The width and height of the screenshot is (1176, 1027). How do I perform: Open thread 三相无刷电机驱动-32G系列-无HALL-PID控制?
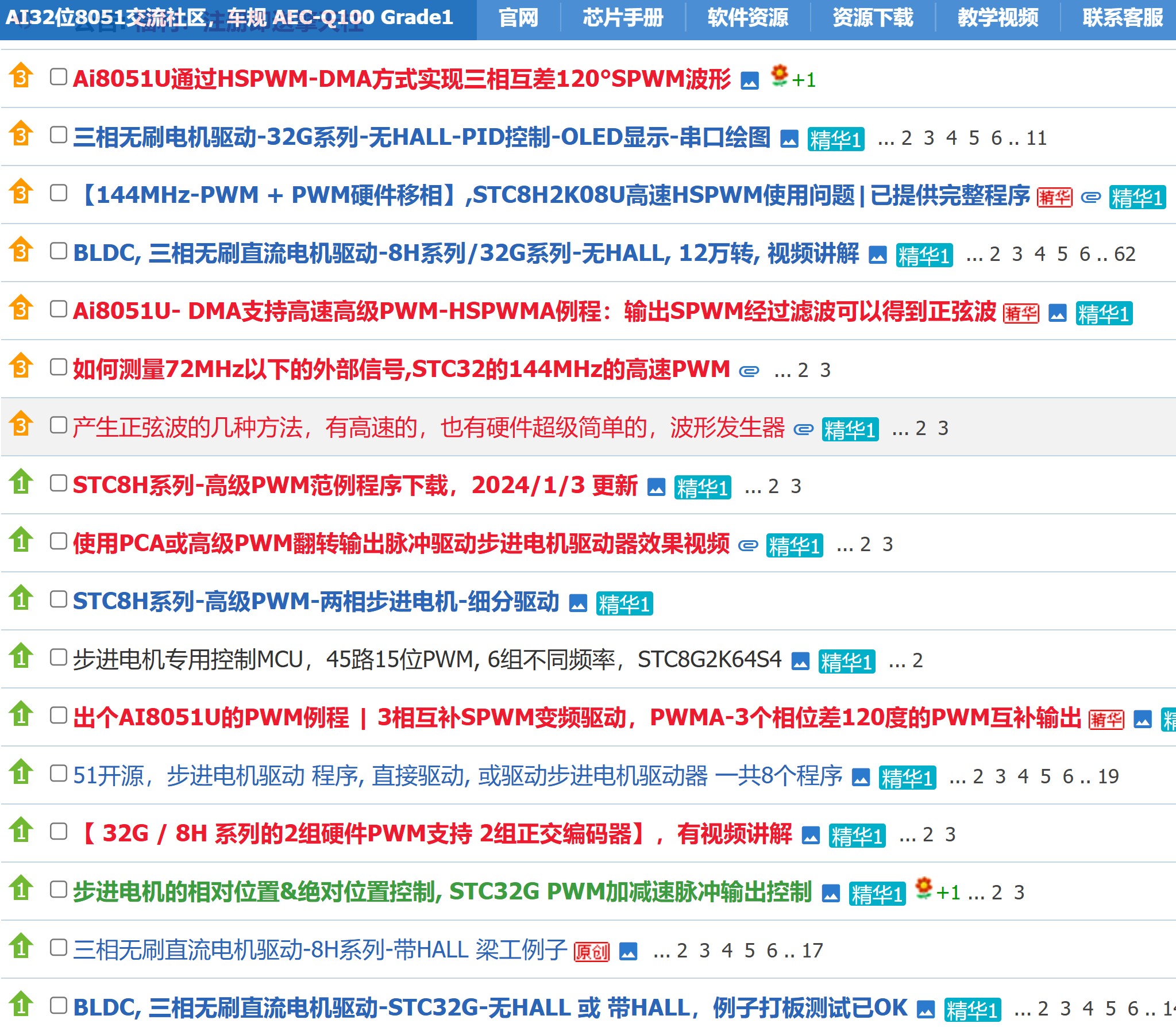tap(422, 137)
